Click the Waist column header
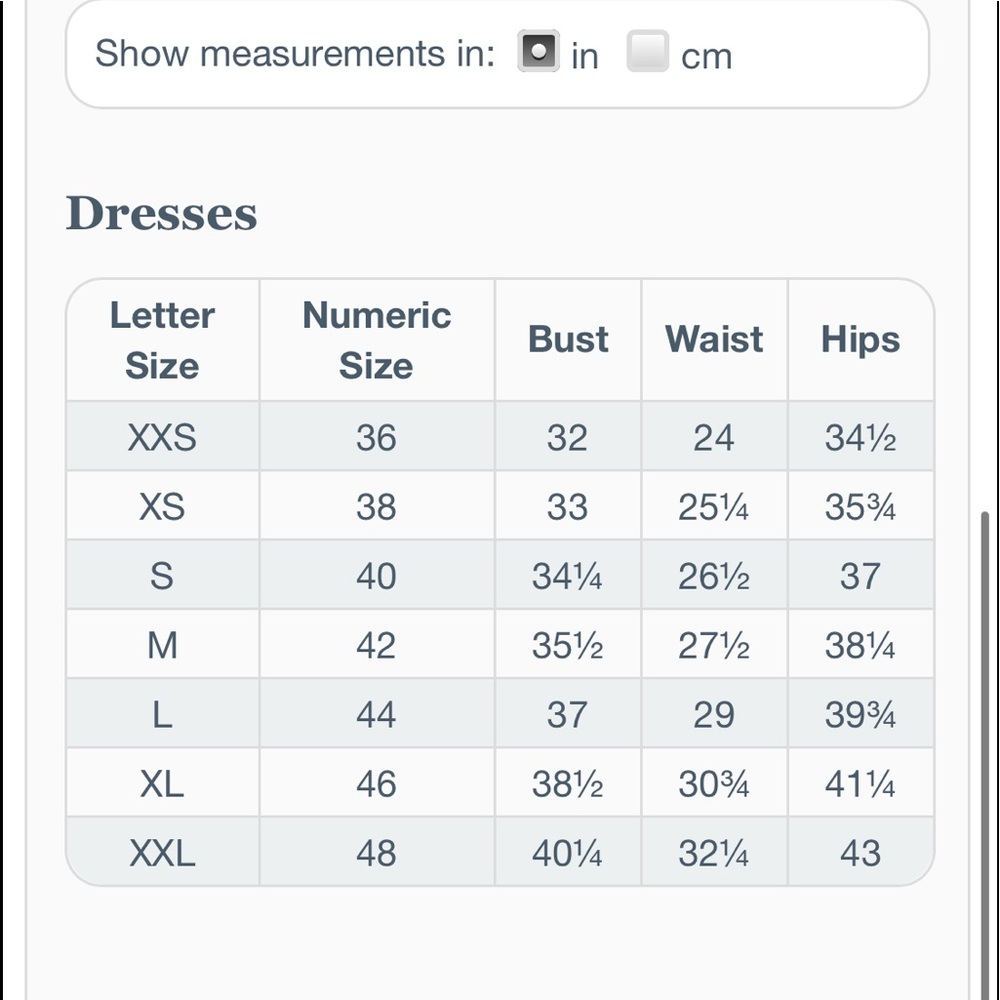Screen dimensions: 1000x1000 [714, 340]
